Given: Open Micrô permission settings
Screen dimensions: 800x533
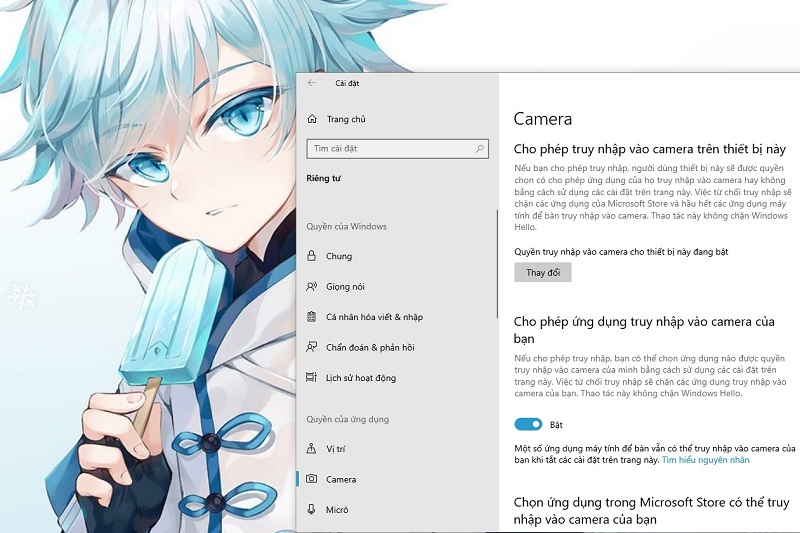Looking at the screenshot, I should click(x=337, y=510).
